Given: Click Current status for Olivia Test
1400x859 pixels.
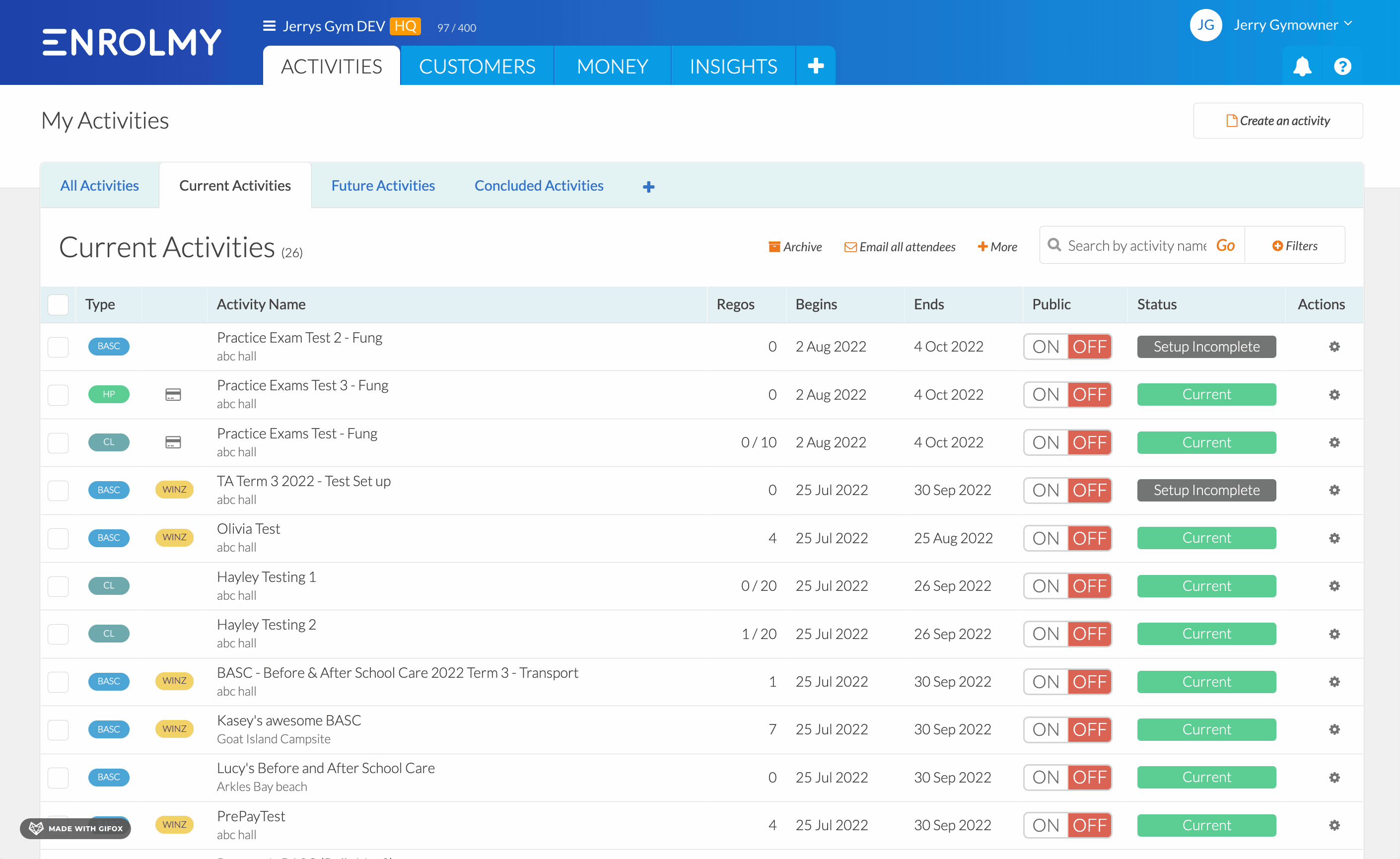Looking at the screenshot, I should point(1206,538).
